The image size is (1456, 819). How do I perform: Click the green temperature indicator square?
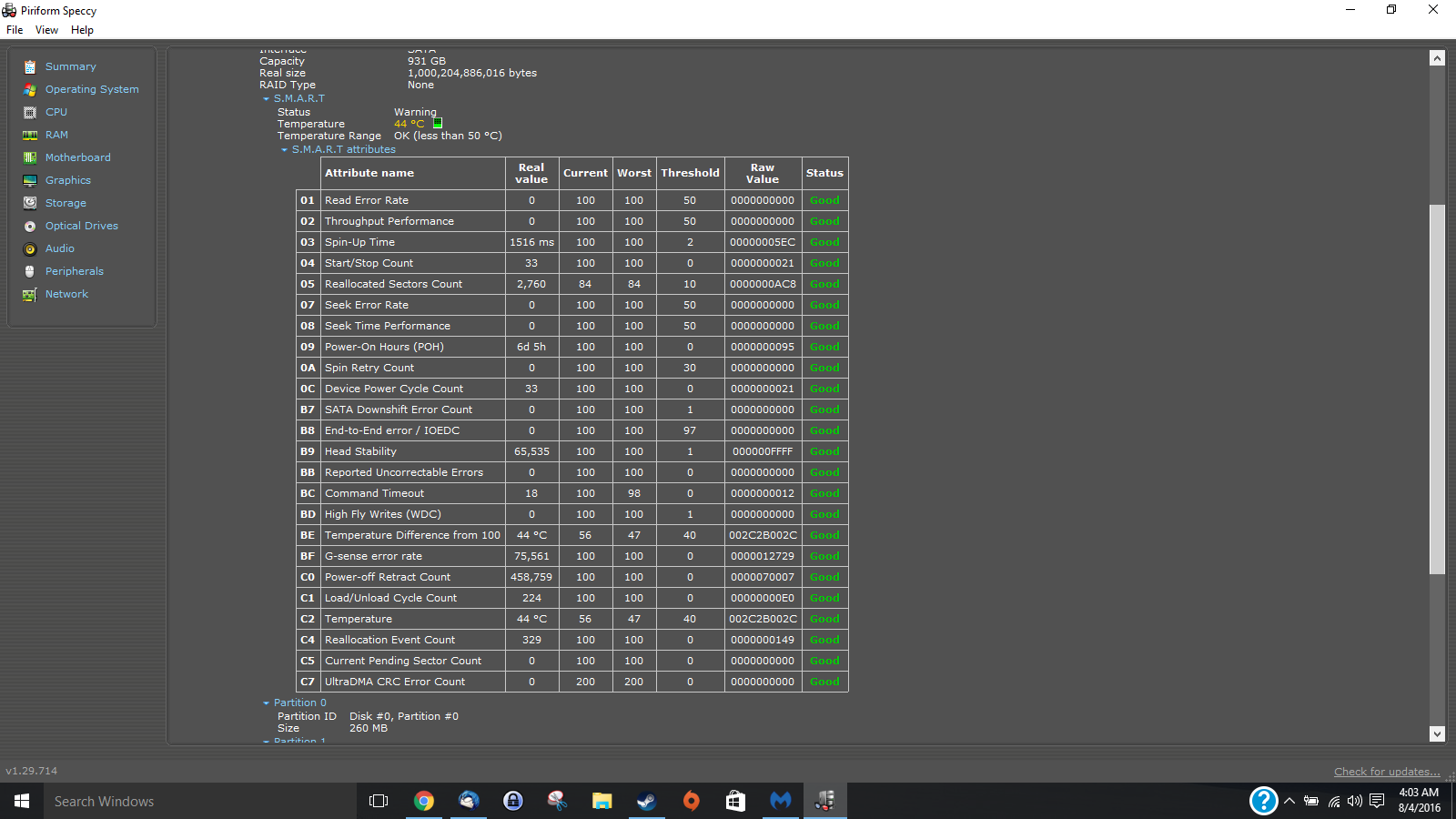[x=438, y=123]
